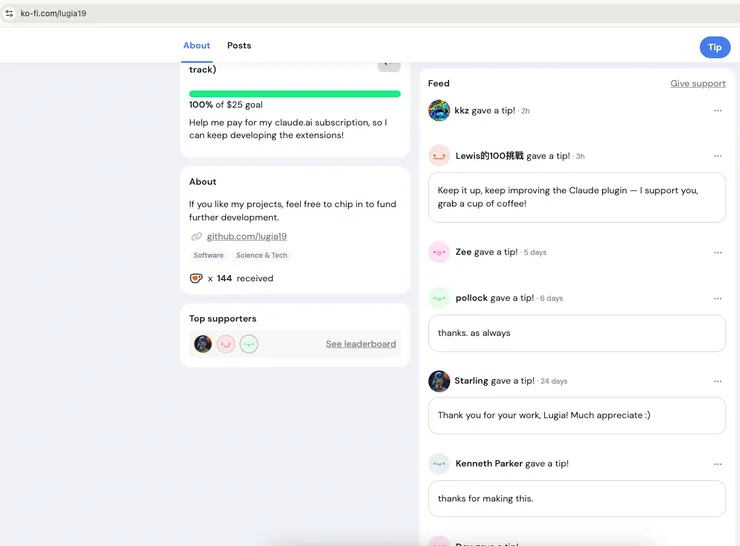The image size is (740, 546).
Task: Open the See leaderboard link
Action: tap(361, 344)
